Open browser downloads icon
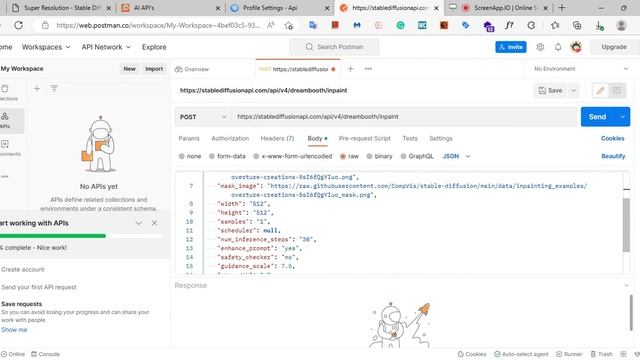Screen dimensions: 640x360 pyautogui.click(x=599, y=25)
